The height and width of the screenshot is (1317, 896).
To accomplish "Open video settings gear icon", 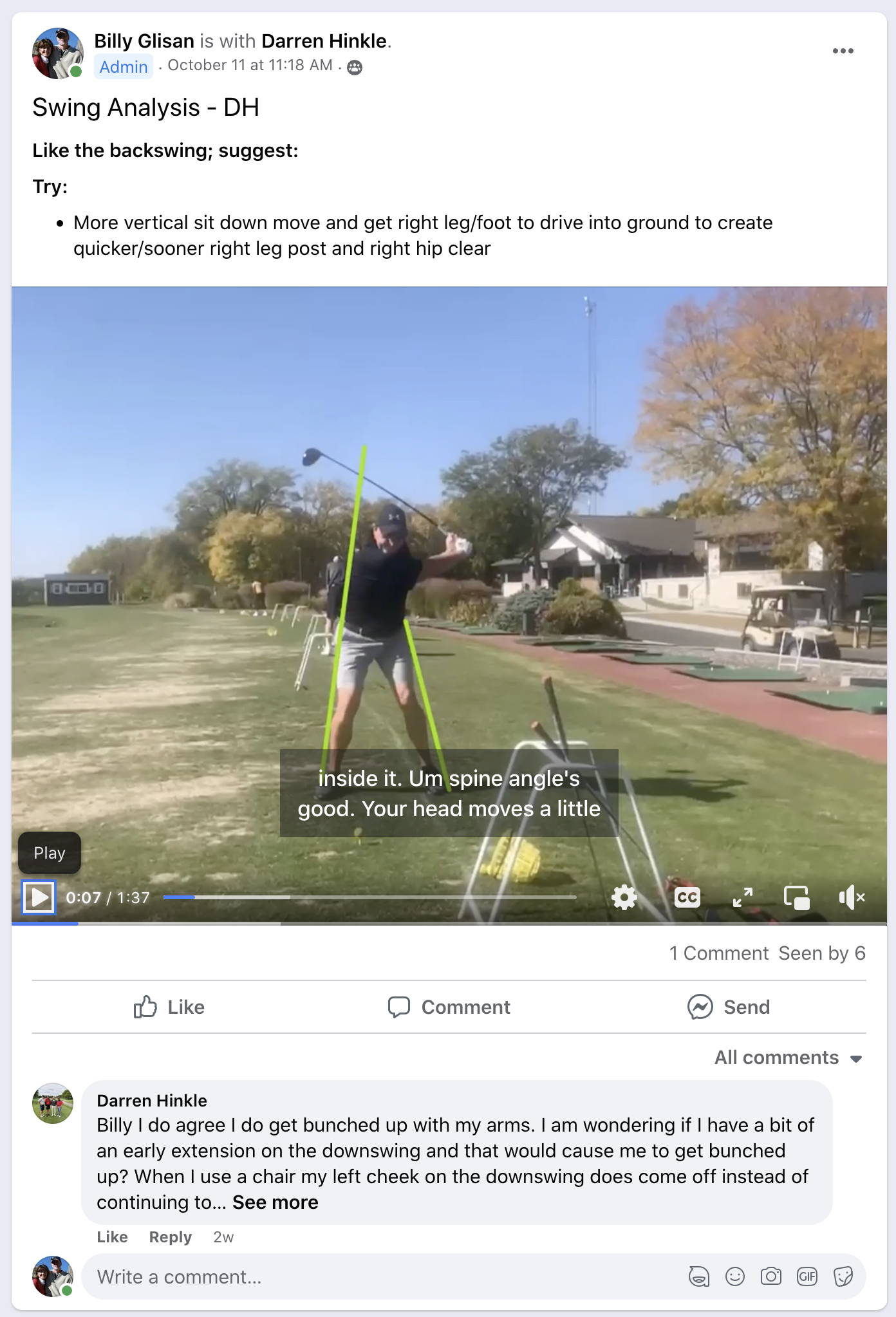I will 624,897.
